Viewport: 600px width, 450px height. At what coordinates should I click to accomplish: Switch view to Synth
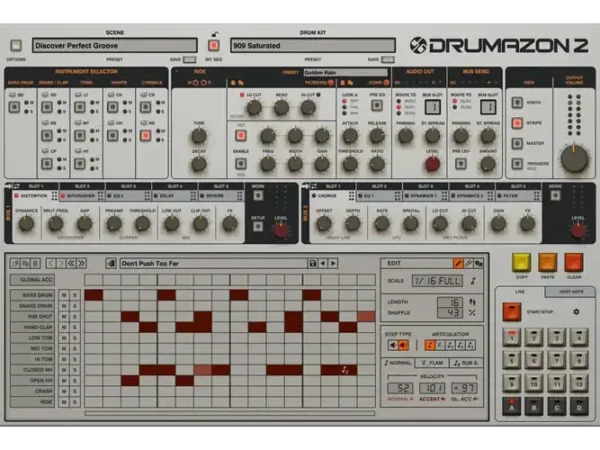517,102
